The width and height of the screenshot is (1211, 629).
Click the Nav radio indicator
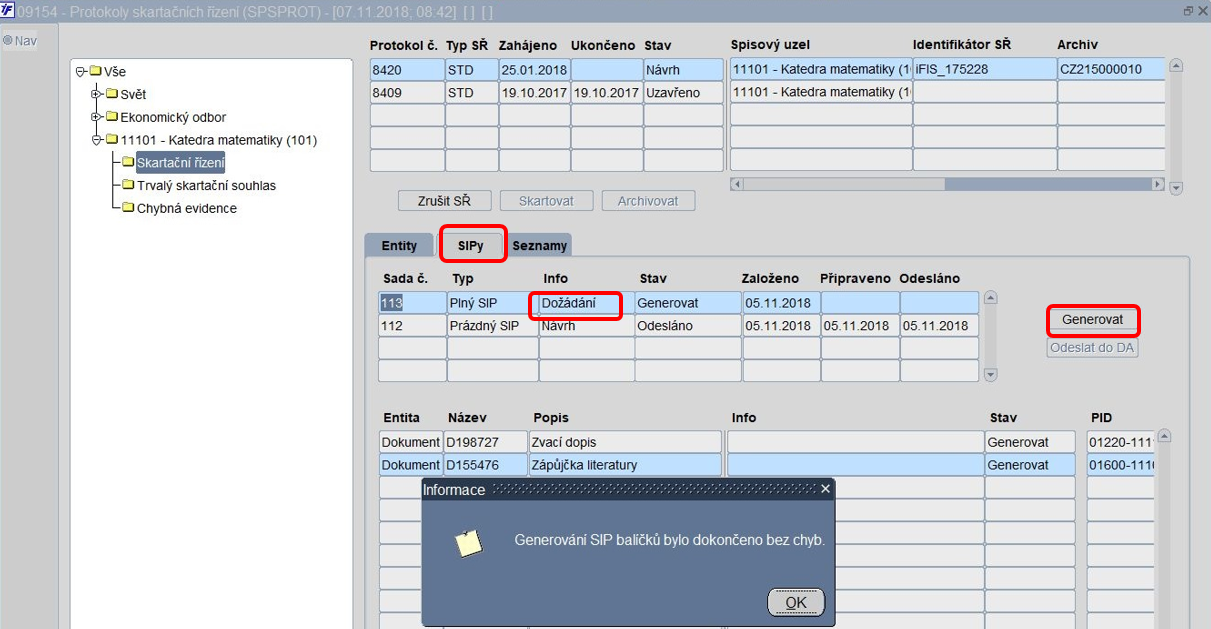pos(7,40)
